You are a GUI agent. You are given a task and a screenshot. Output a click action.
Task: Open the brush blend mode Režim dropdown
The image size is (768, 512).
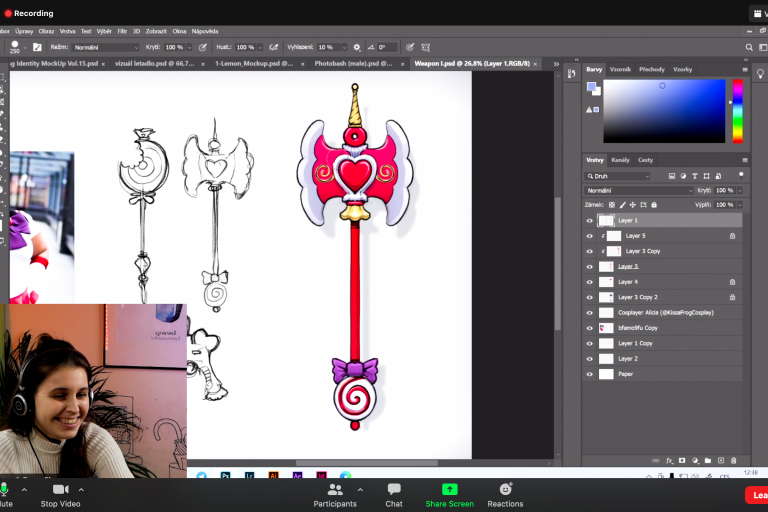click(106, 47)
